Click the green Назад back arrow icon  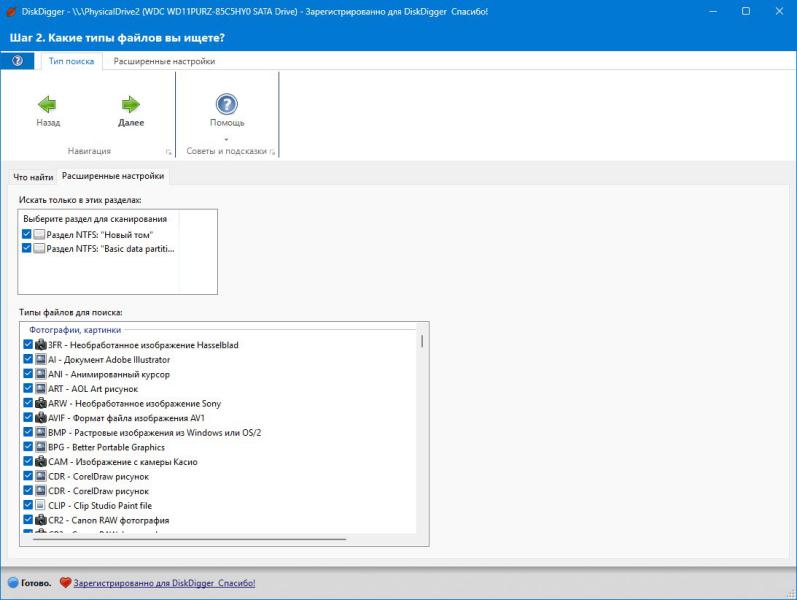point(47,104)
